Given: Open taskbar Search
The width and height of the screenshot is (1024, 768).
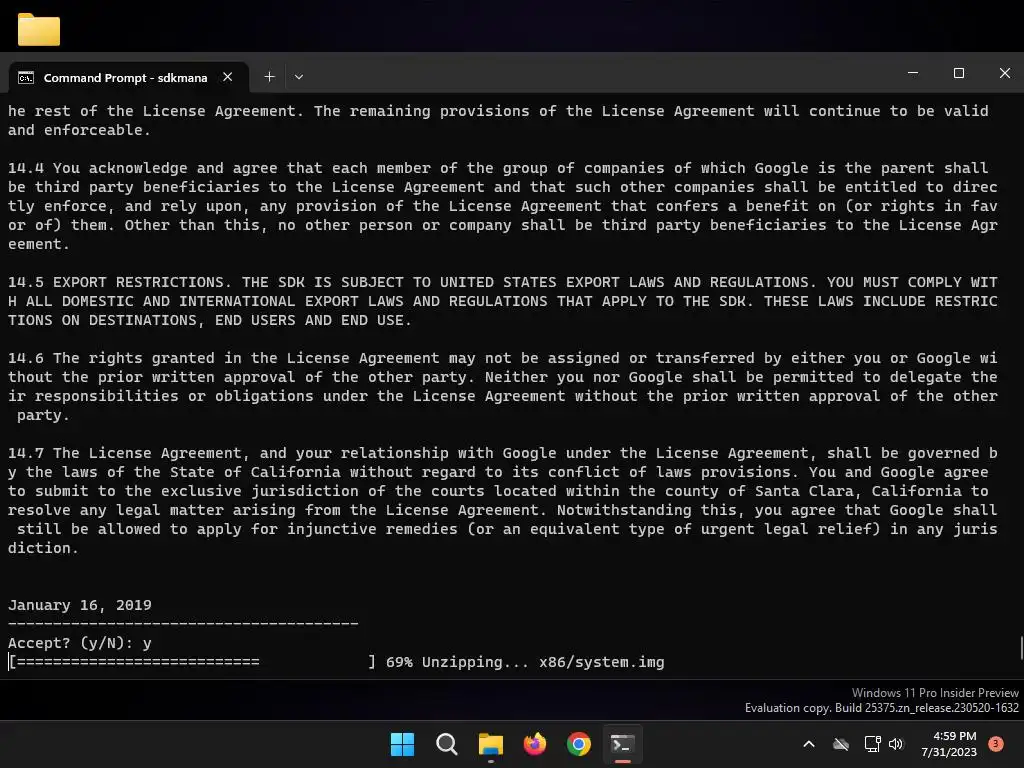Looking at the screenshot, I should [447, 744].
